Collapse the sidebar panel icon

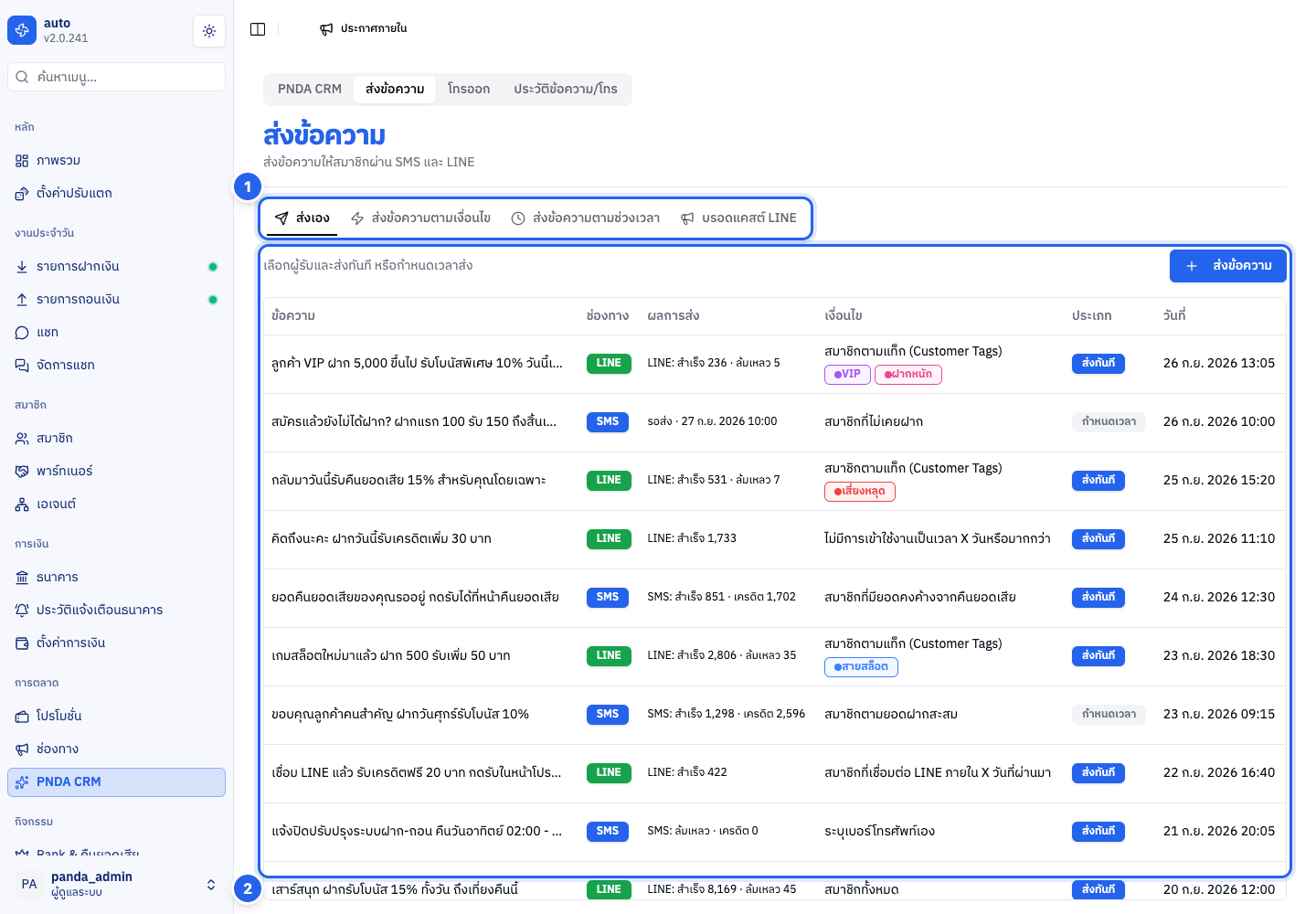coord(258,29)
